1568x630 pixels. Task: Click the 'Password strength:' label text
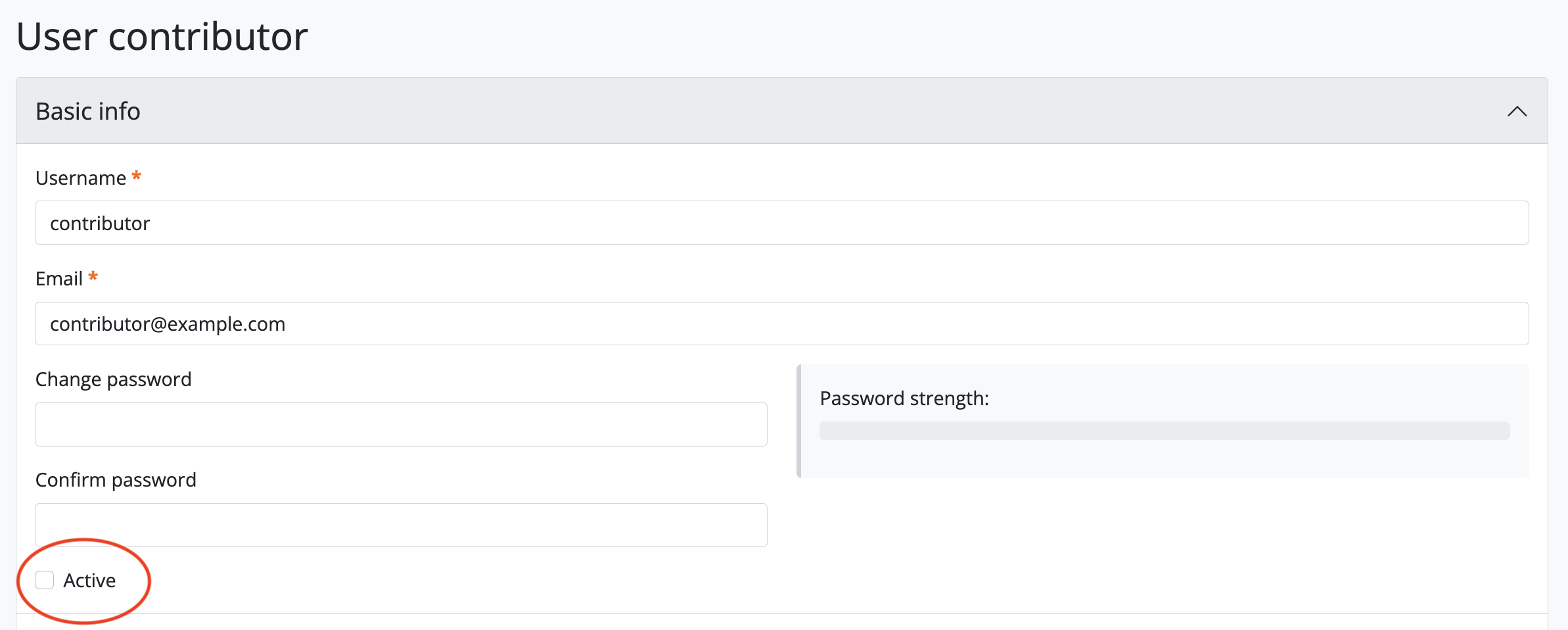(904, 399)
